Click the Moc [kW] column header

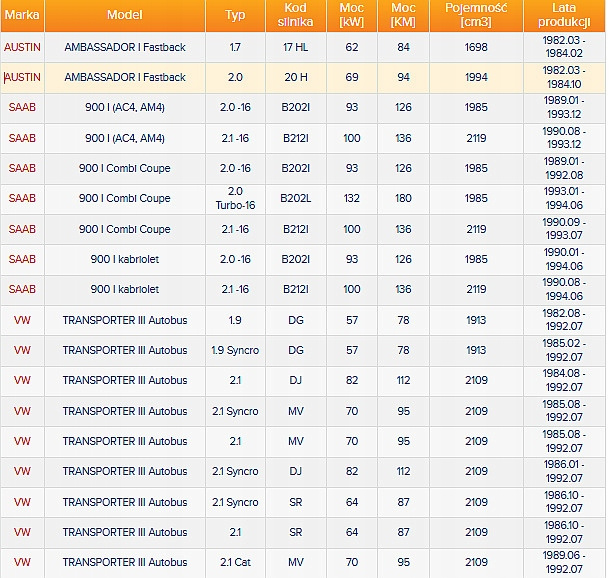(352, 15)
